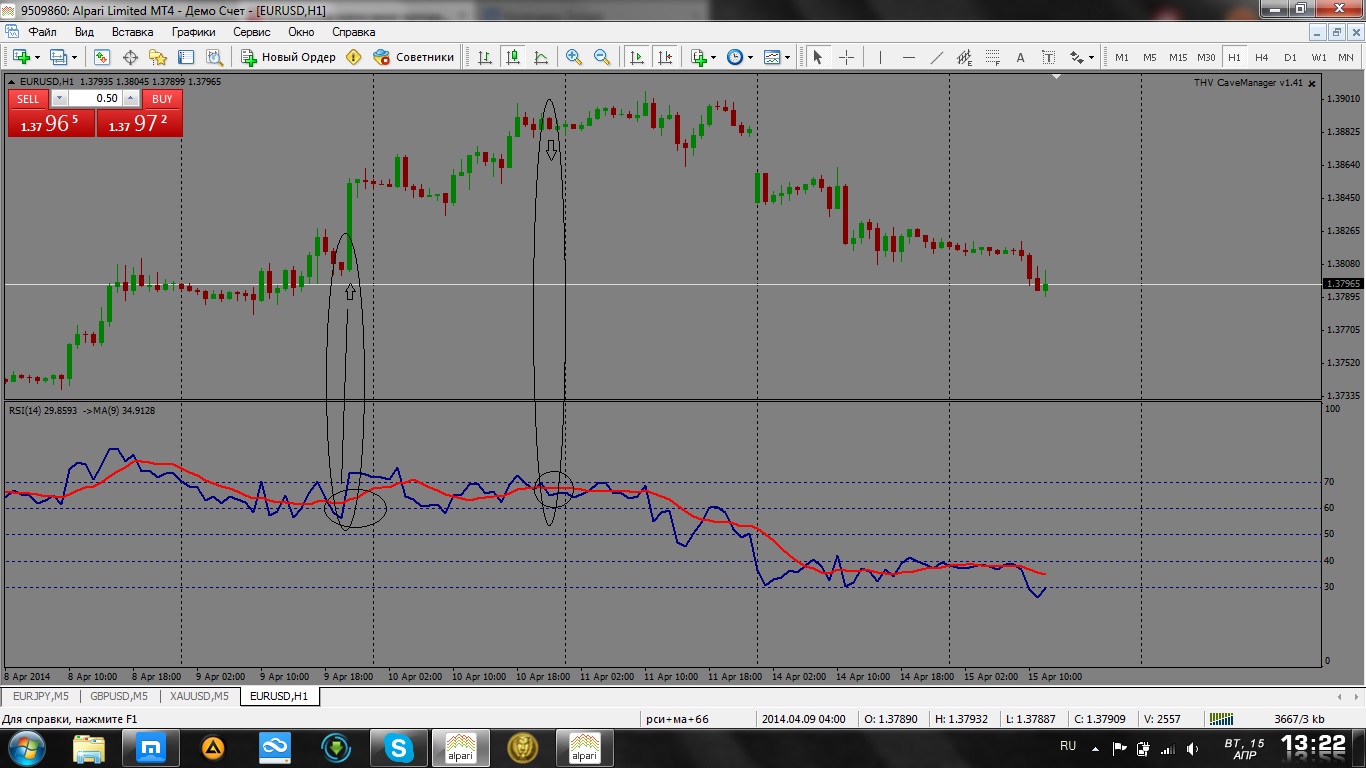Viewport: 1366px width, 768px height.
Task: Open Skype from the Windows taskbar
Action: (x=399, y=747)
